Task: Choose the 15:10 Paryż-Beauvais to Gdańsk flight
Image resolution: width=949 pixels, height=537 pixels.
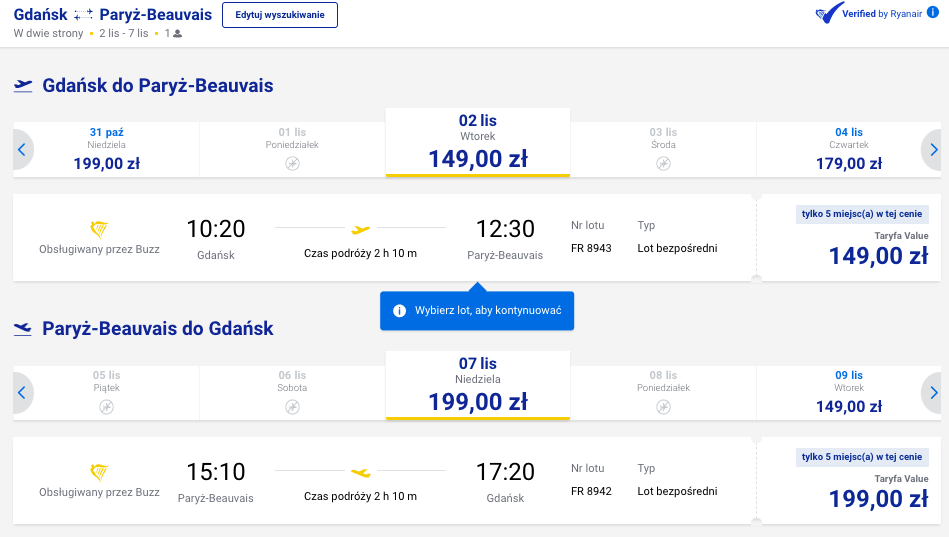Action: click(384, 481)
